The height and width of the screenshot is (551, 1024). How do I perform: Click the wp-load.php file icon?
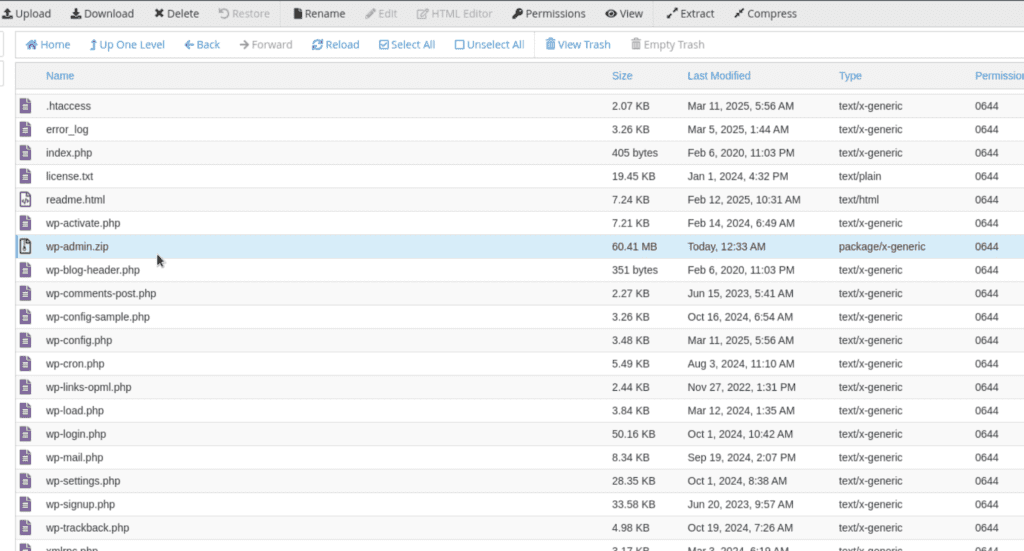(x=25, y=411)
